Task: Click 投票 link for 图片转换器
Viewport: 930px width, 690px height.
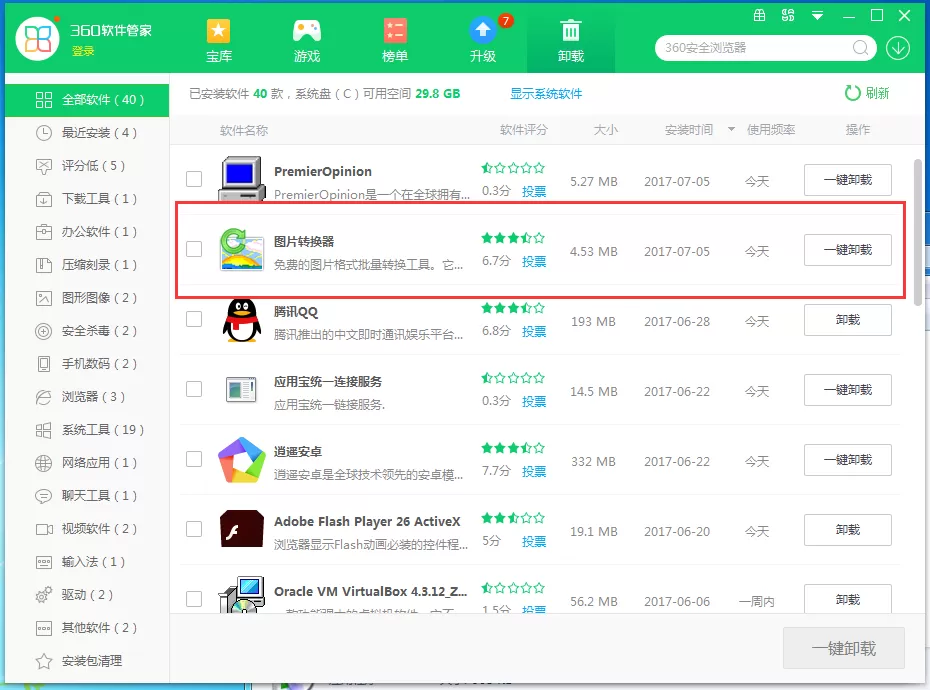Action: (x=534, y=262)
